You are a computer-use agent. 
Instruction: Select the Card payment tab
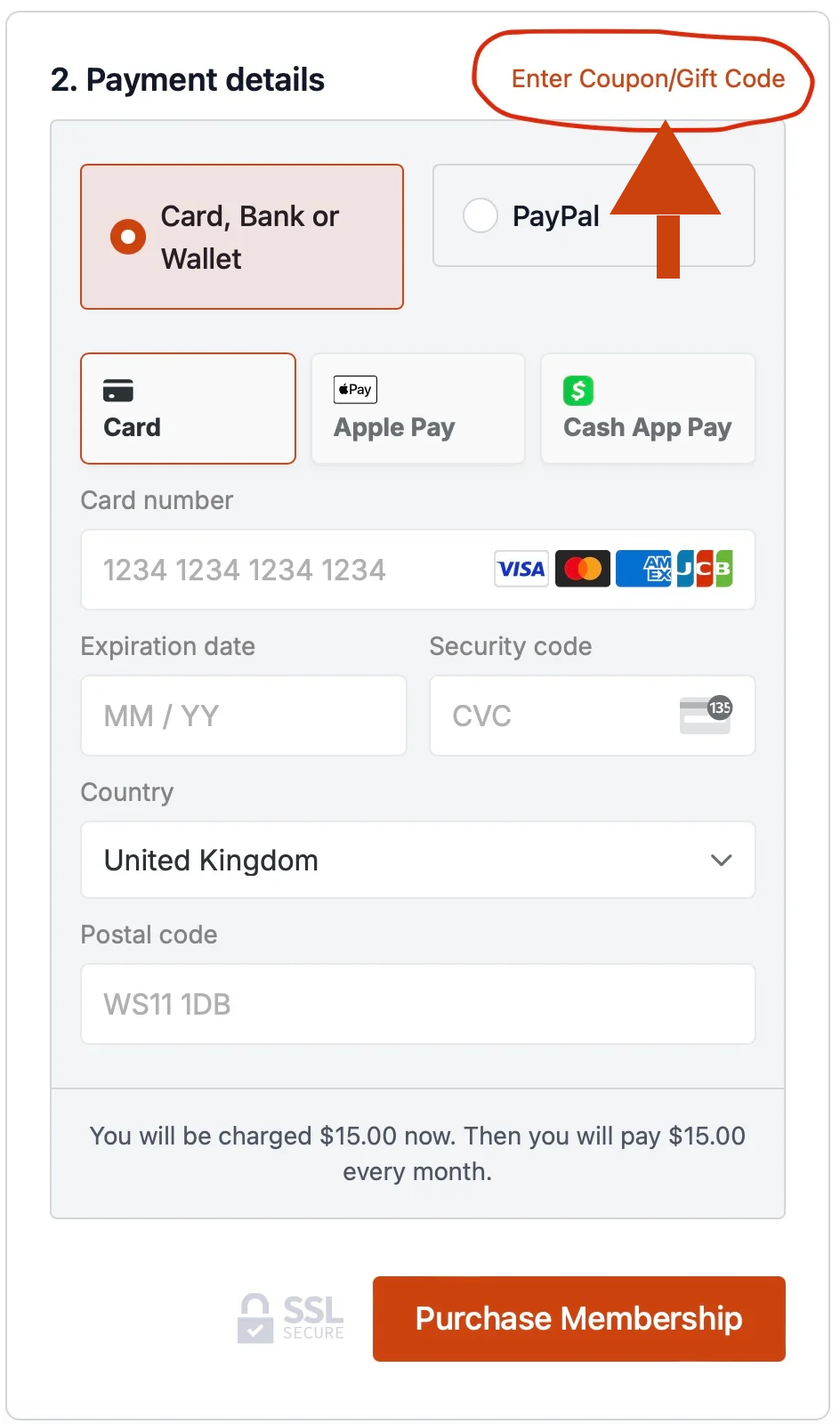coord(188,409)
